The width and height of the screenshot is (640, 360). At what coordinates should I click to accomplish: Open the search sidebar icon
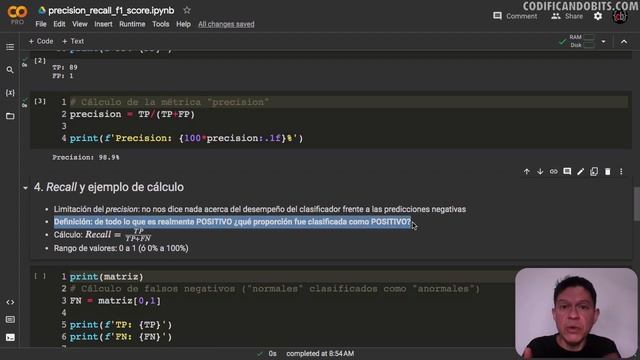[x=10, y=70]
